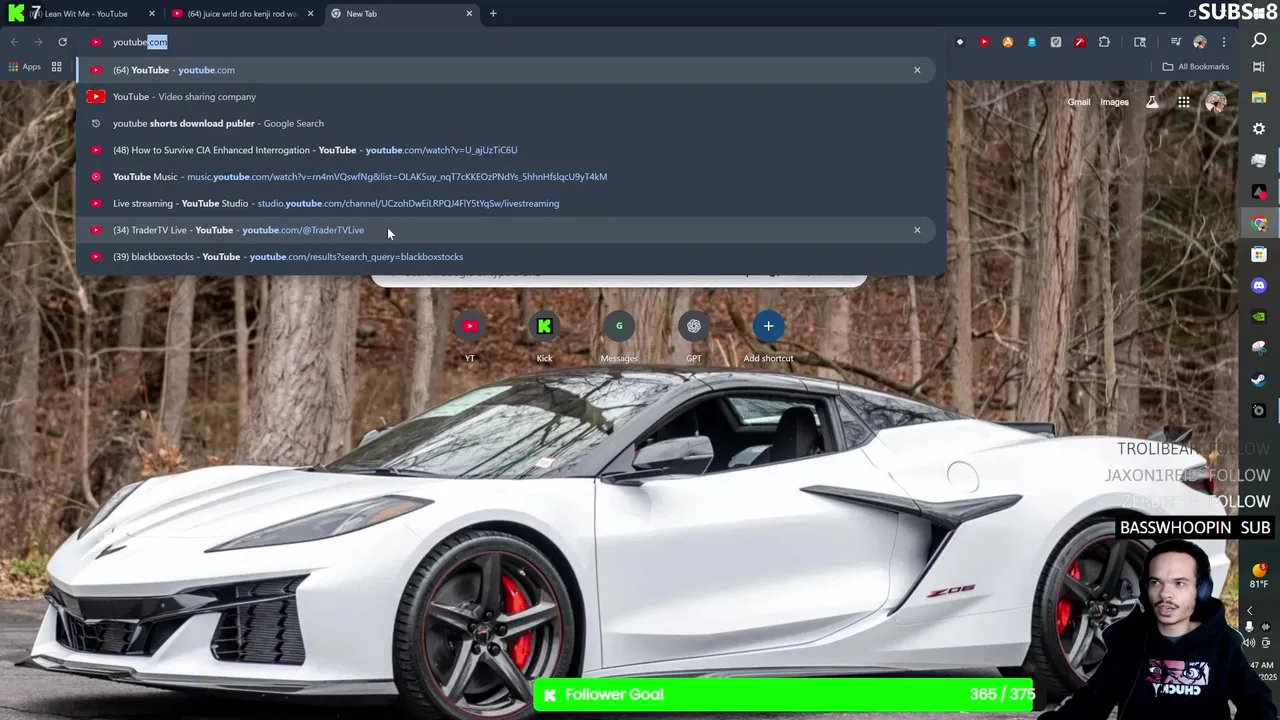This screenshot has height=720, width=1280.
Task: Close the Lean Wit Me YouTube tab
Action: (152, 14)
